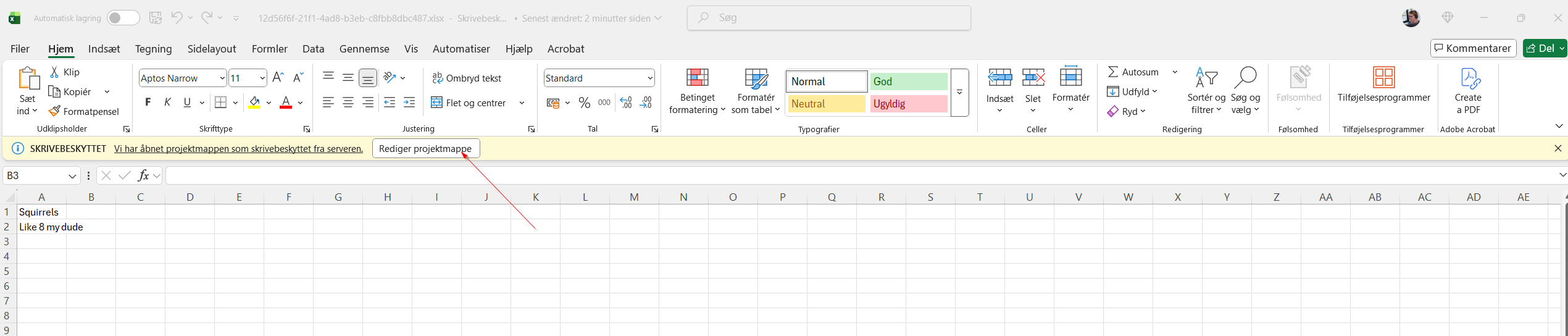Open the Name Box B3 dropdown

(x=72, y=176)
